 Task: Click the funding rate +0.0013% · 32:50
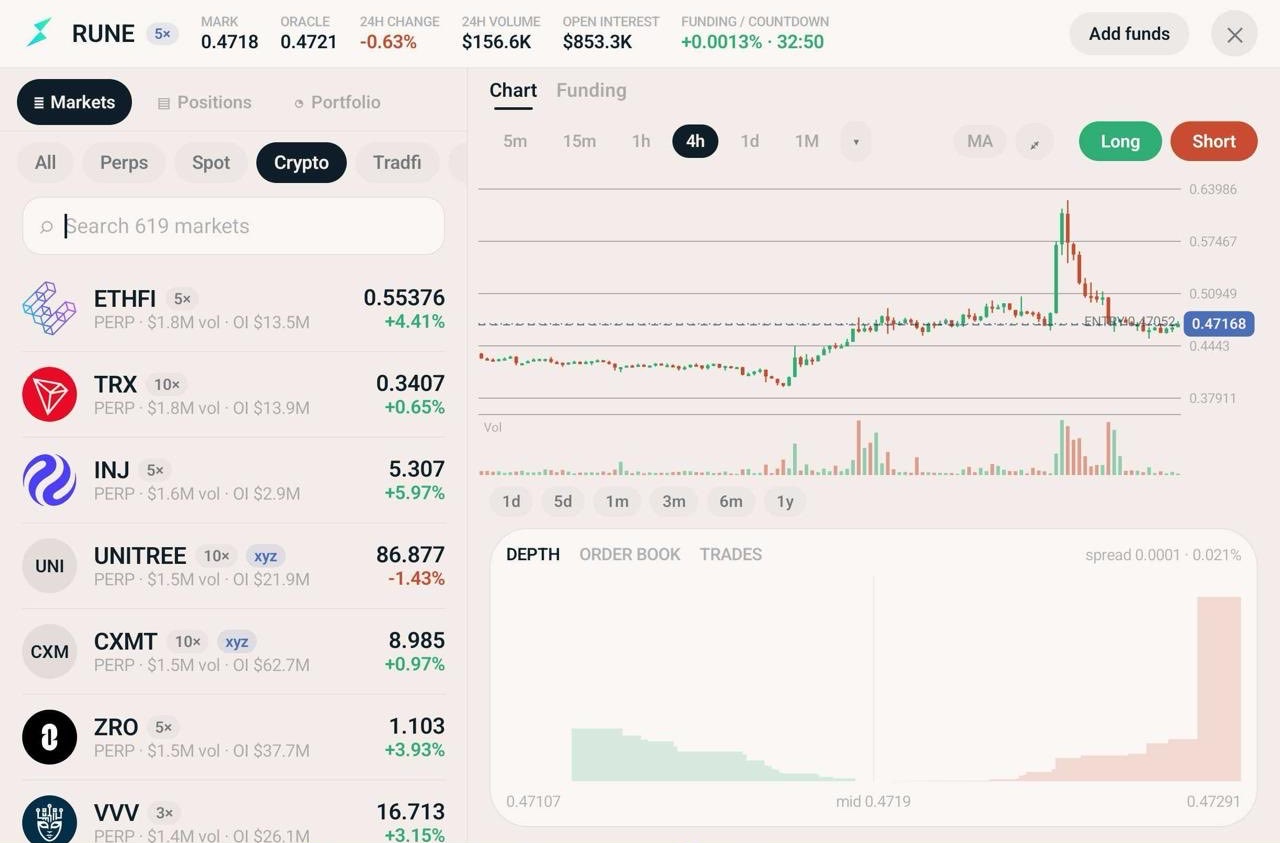pyautogui.click(x=752, y=42)
